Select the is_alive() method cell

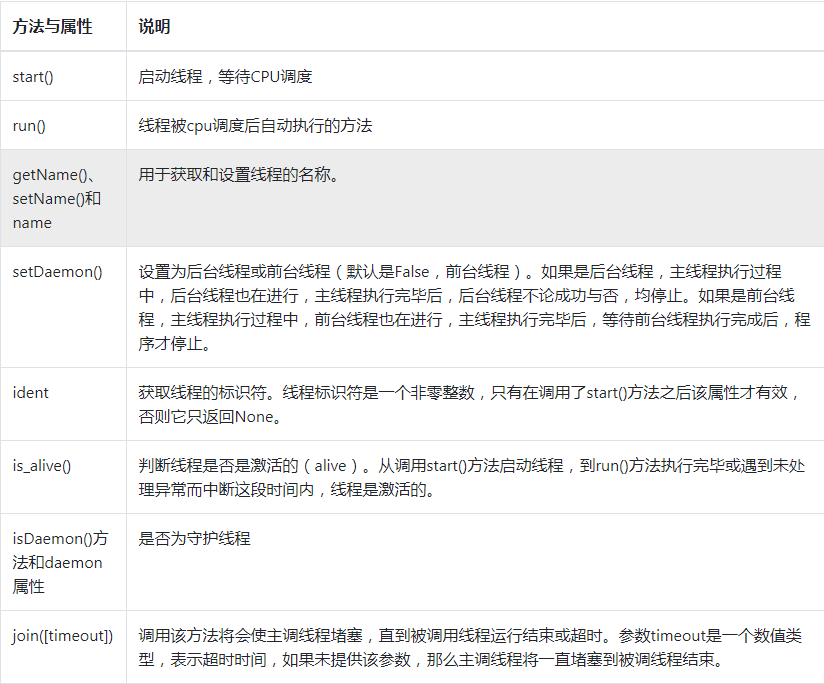tap(41, 465)
